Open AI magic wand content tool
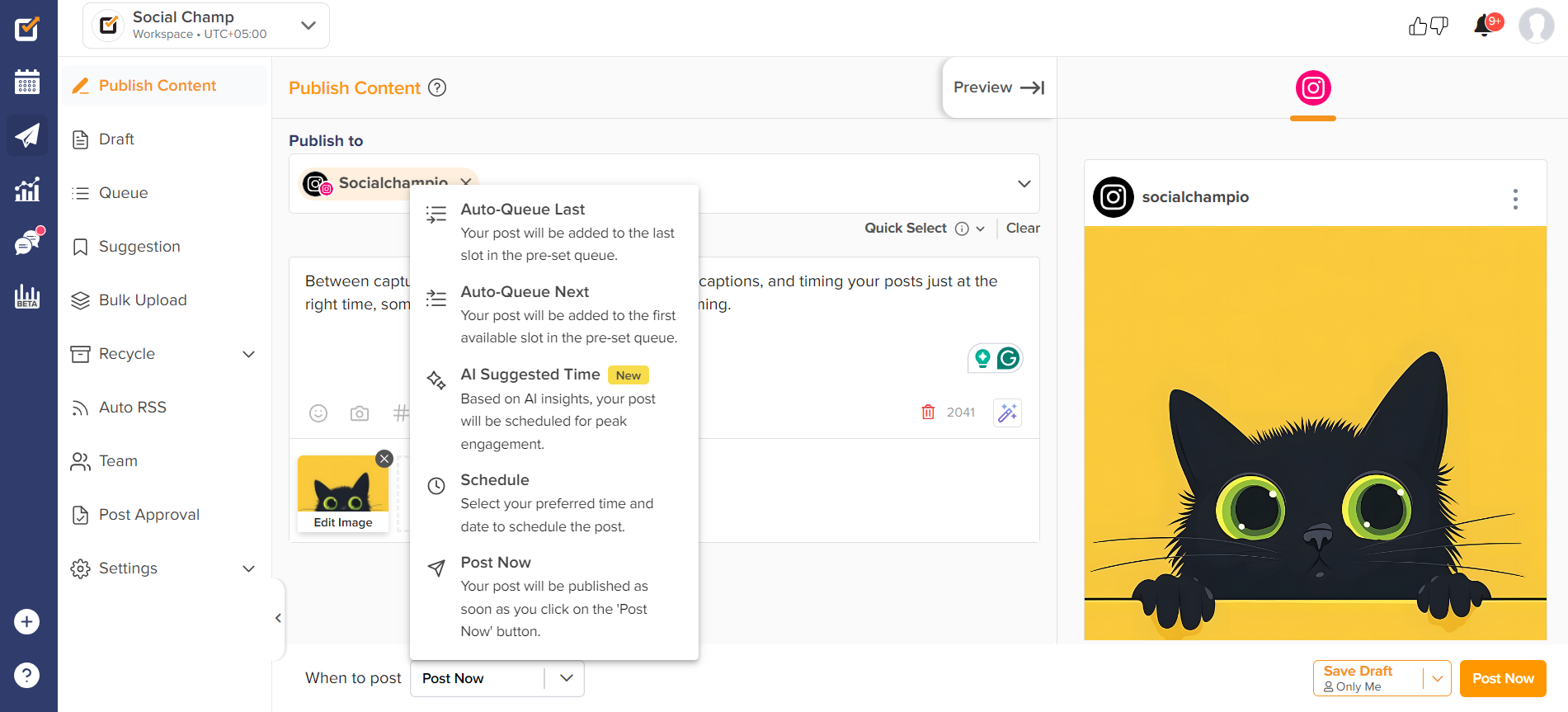 pos(1007,413)
